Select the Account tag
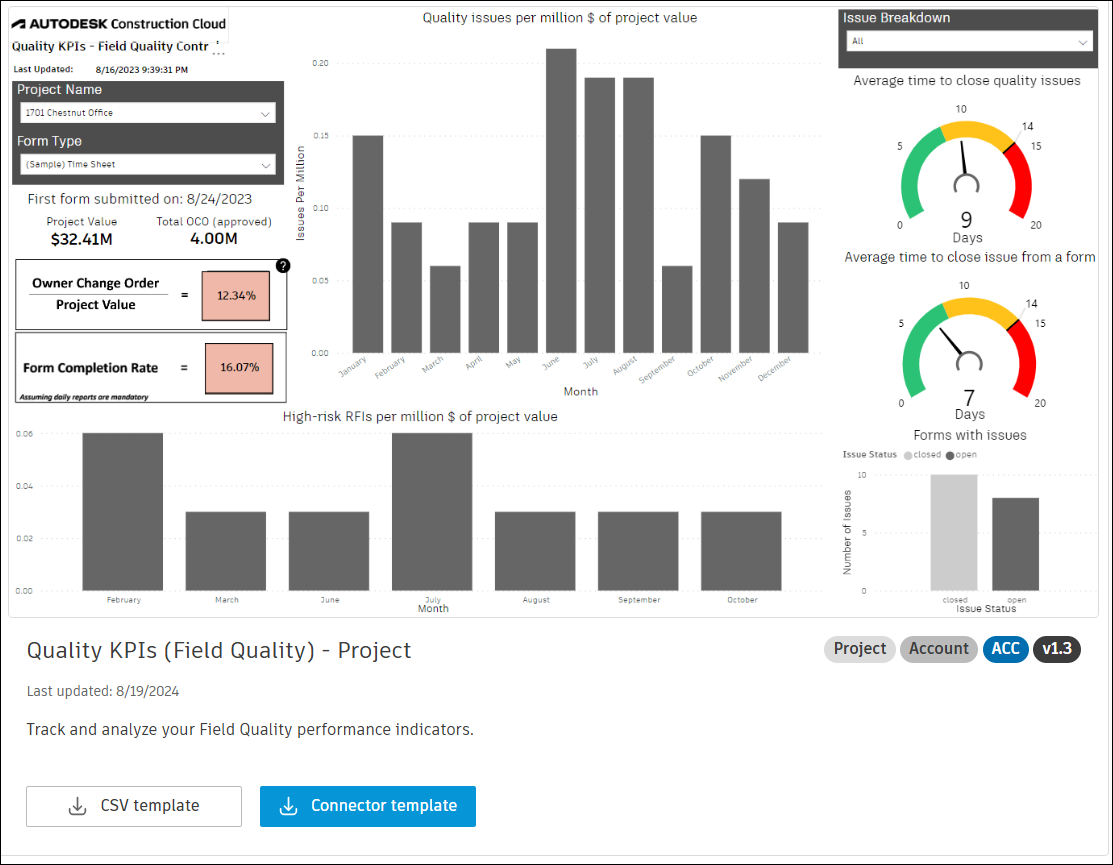This screenshot has width=1113, height=865. (x=938, y=649)
